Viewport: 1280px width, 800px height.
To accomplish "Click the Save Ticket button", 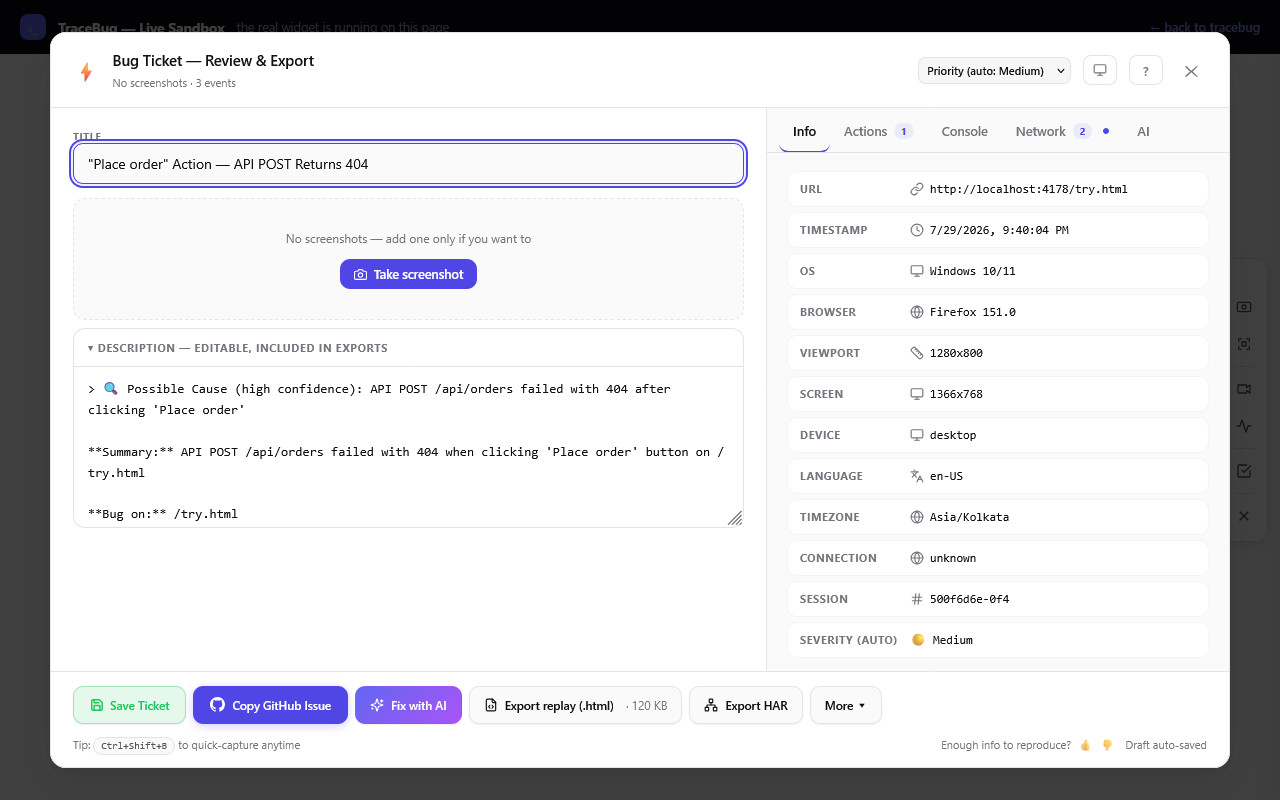I will coord(129,705).
